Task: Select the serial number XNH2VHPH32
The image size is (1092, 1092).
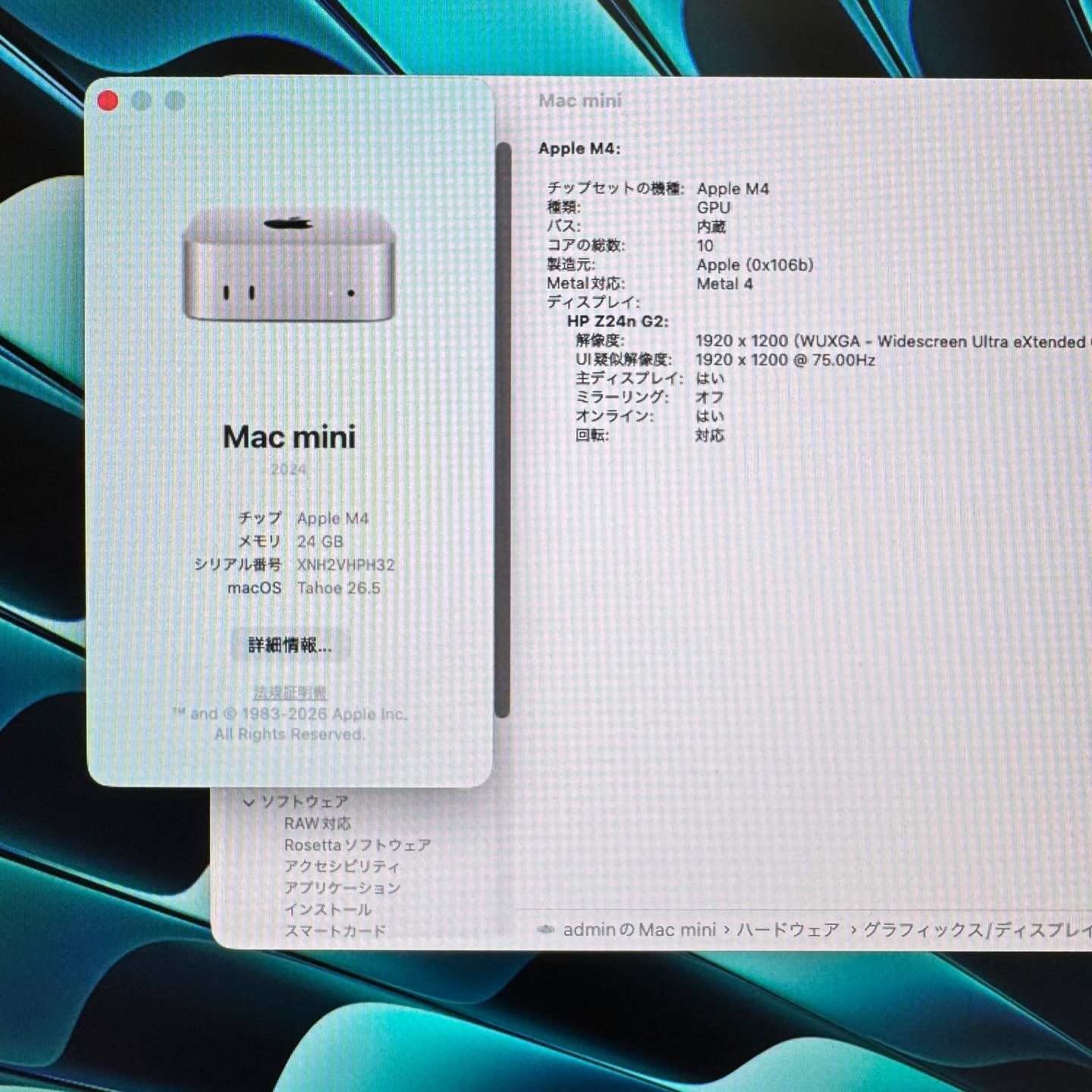Action: click(x=346, y=565)
